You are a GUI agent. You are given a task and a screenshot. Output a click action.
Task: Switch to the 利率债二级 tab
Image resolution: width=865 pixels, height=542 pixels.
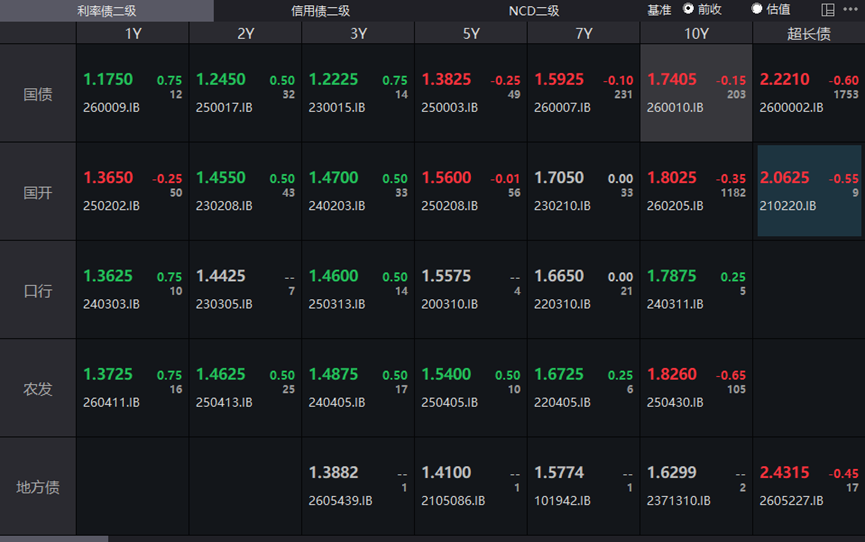pyautogui.click(x=106, y=10)
